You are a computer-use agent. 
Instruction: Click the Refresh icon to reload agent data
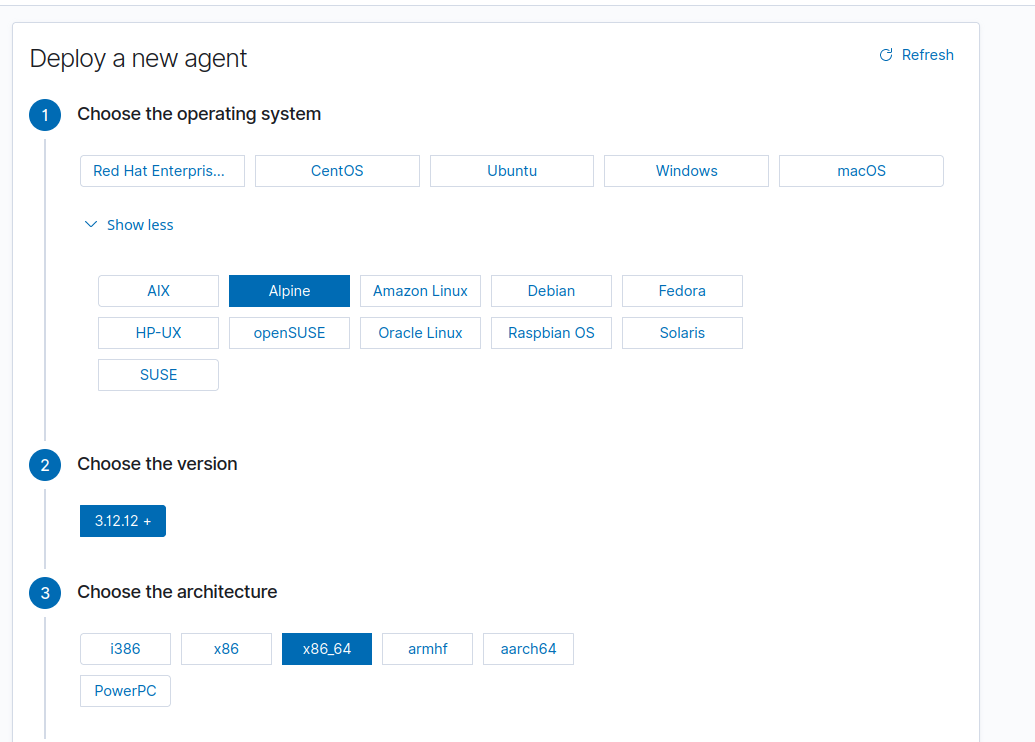tap(884, 55)
